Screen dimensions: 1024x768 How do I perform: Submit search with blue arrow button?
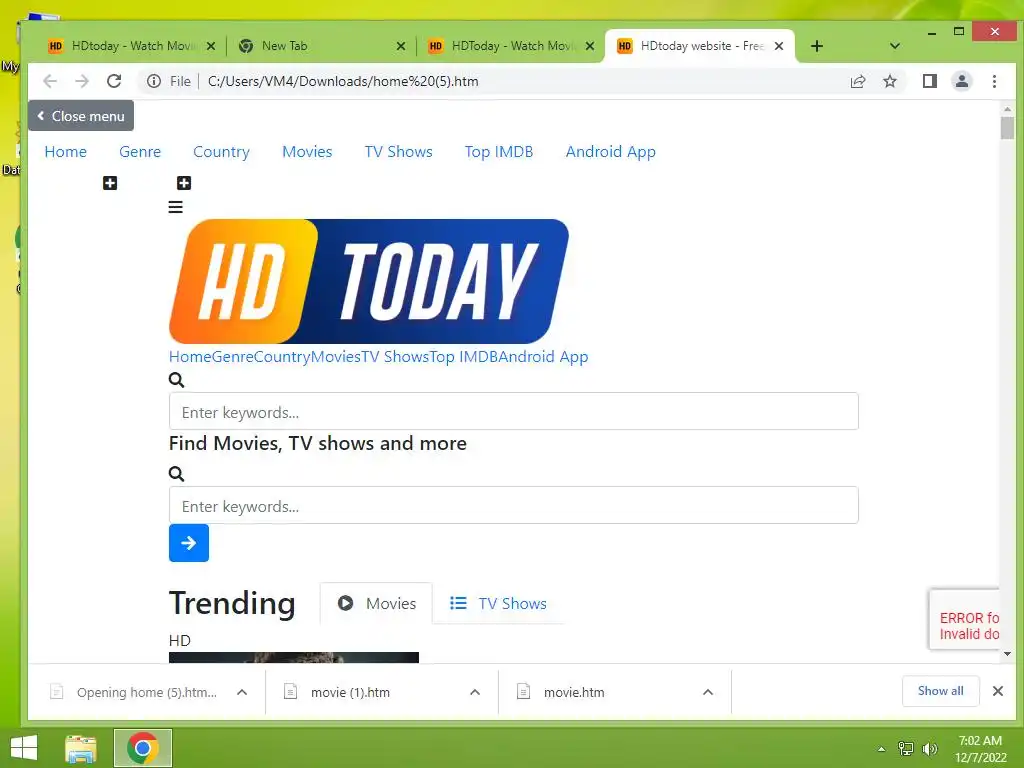tap(189, 543)
